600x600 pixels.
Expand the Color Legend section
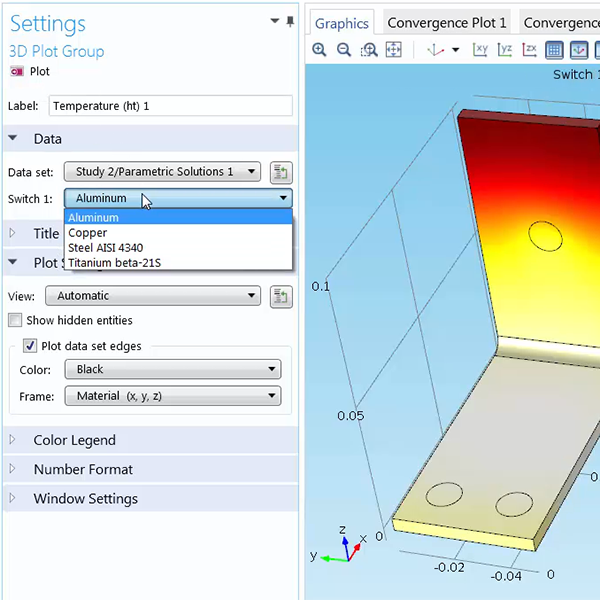74,441
